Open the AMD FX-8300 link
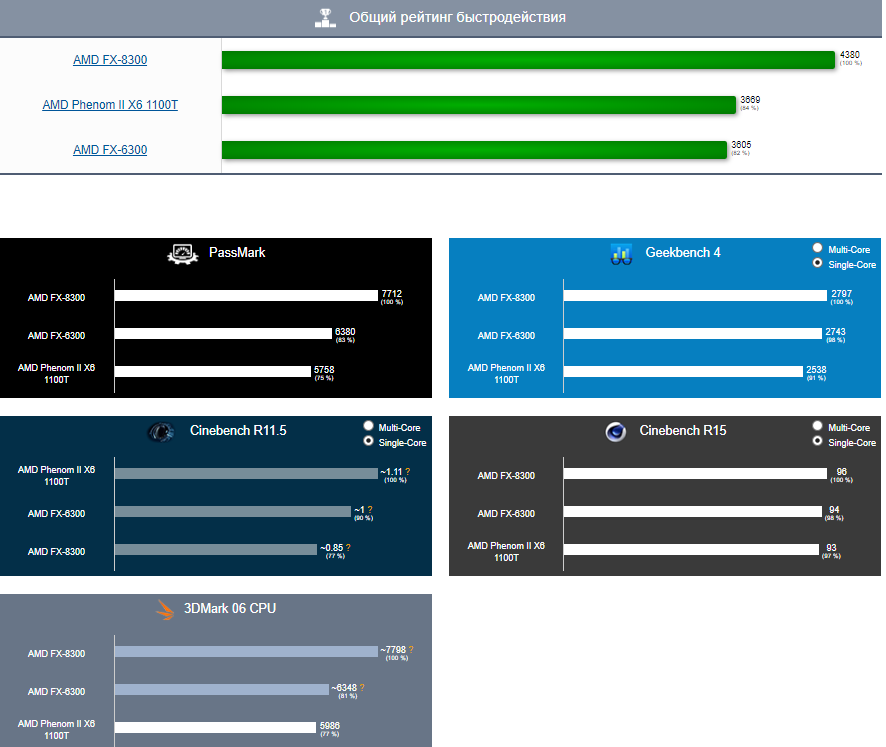The width and height of the screenshot is (886, 747). click(110, 59)
